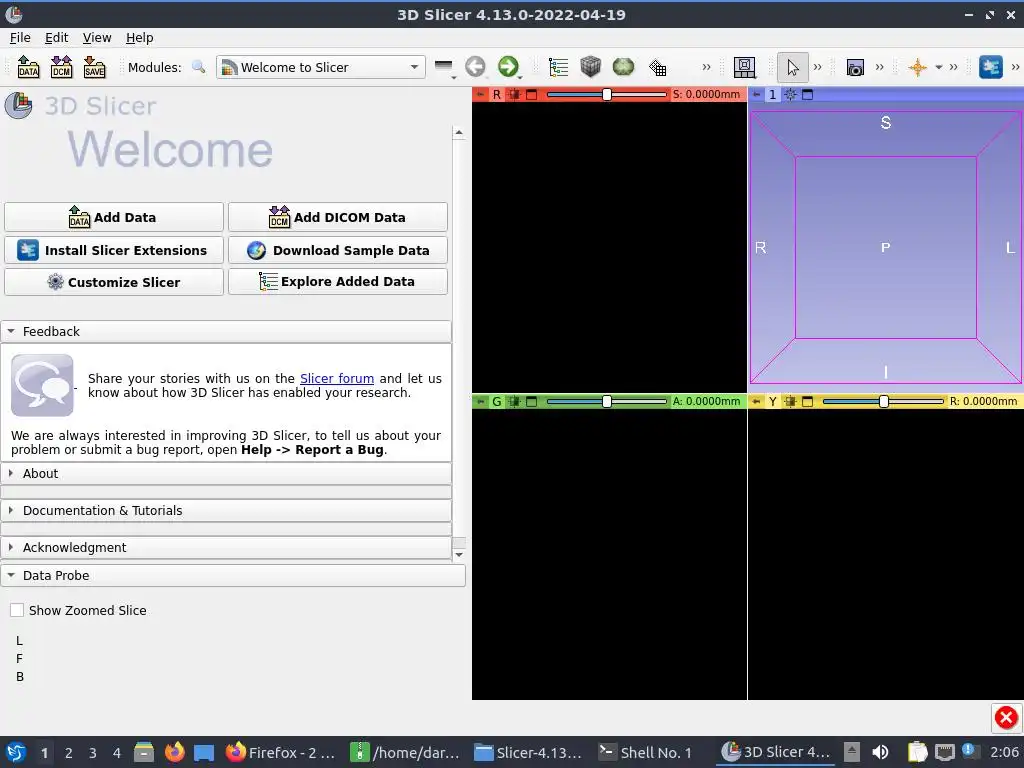This screenshot has width=1024, height=768.
Task: Expand the Acknowledgment section
Action: click(x=226, y=547)
